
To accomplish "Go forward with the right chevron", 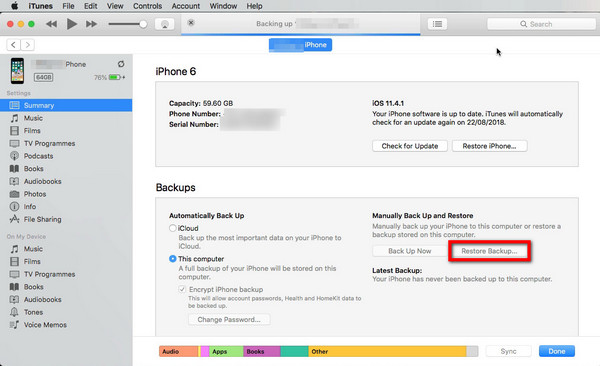I will click(28, 45).
